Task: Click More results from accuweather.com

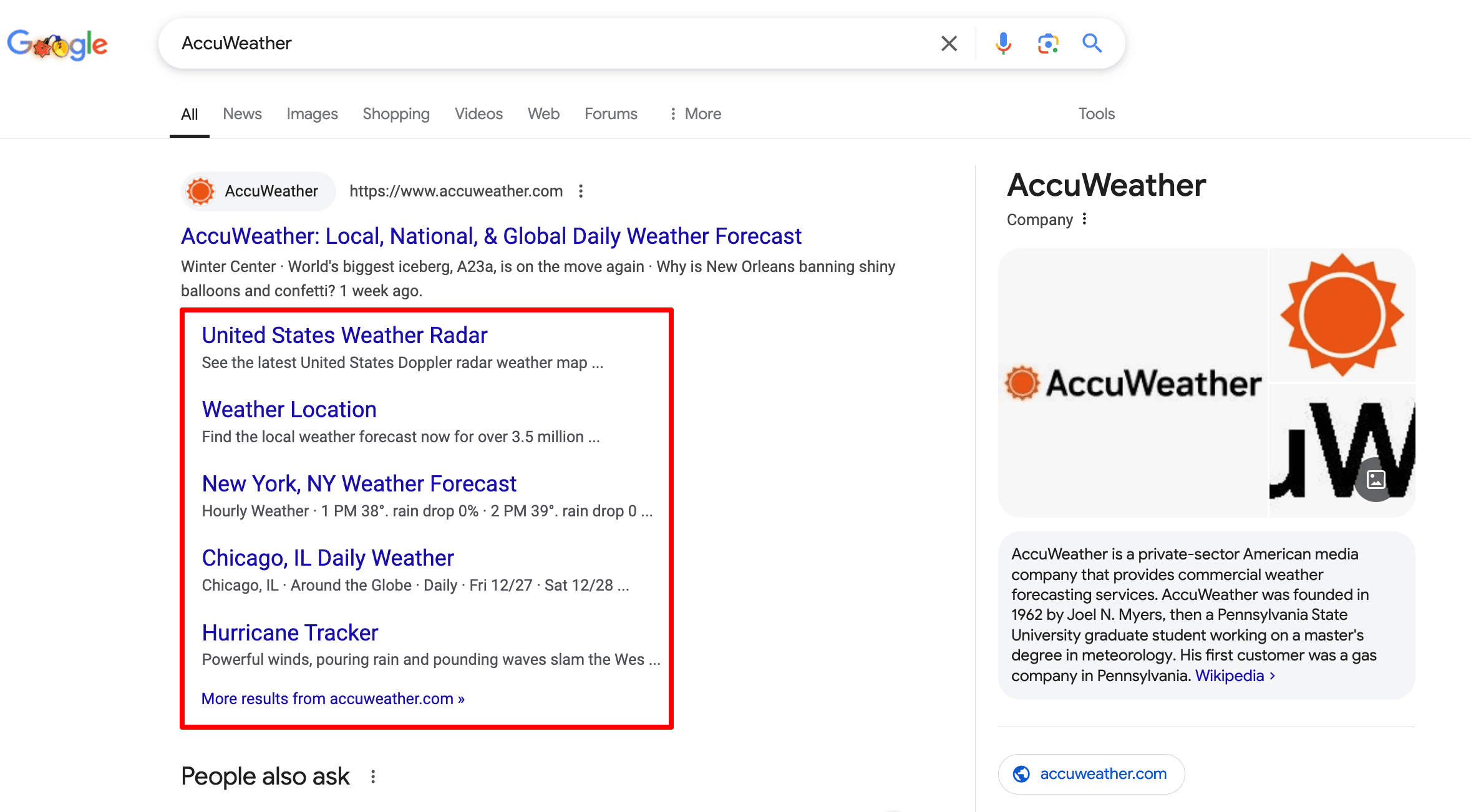Action: click(x=333, y=698)
